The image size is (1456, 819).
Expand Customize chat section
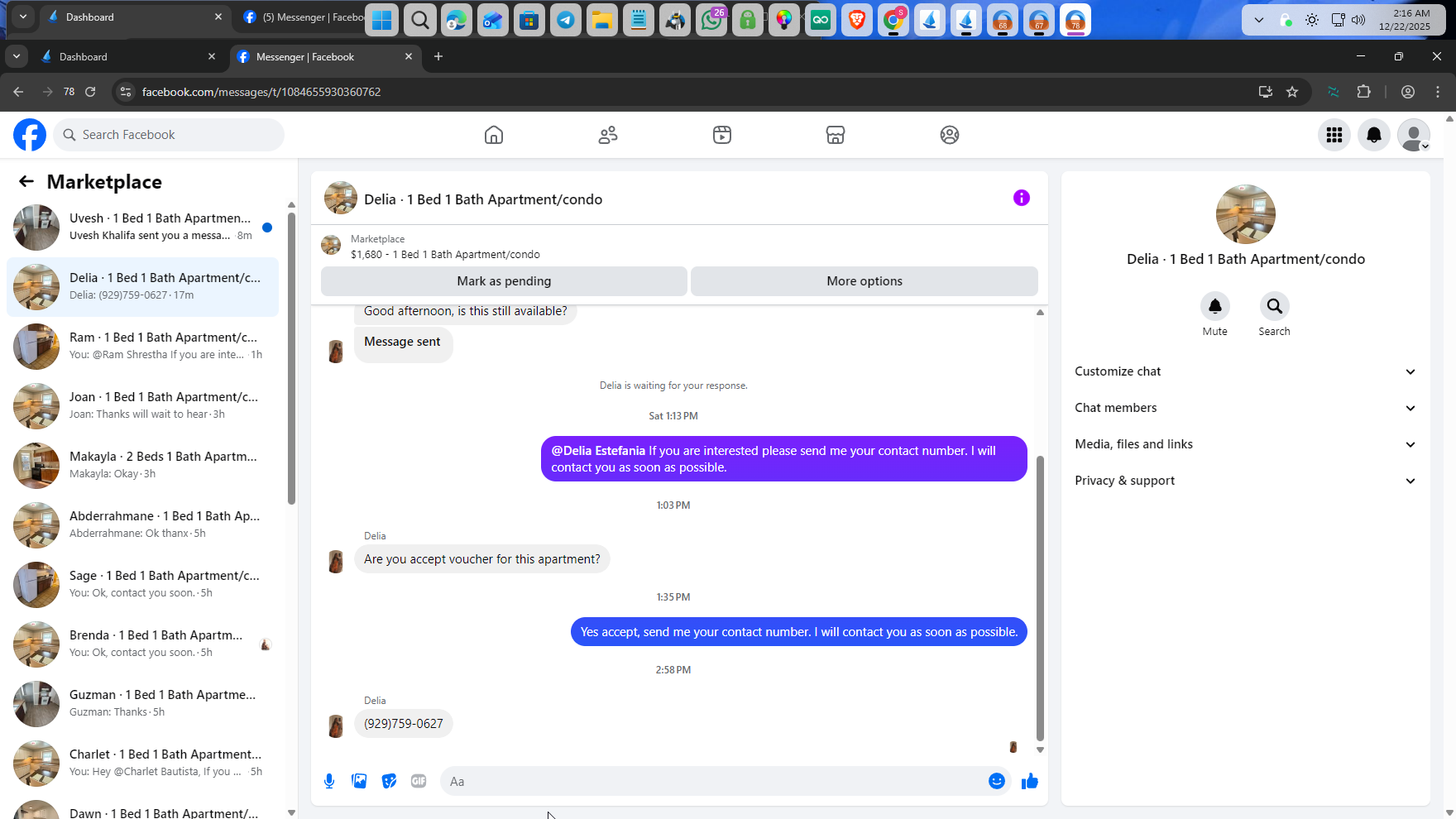click(1245, 371)
